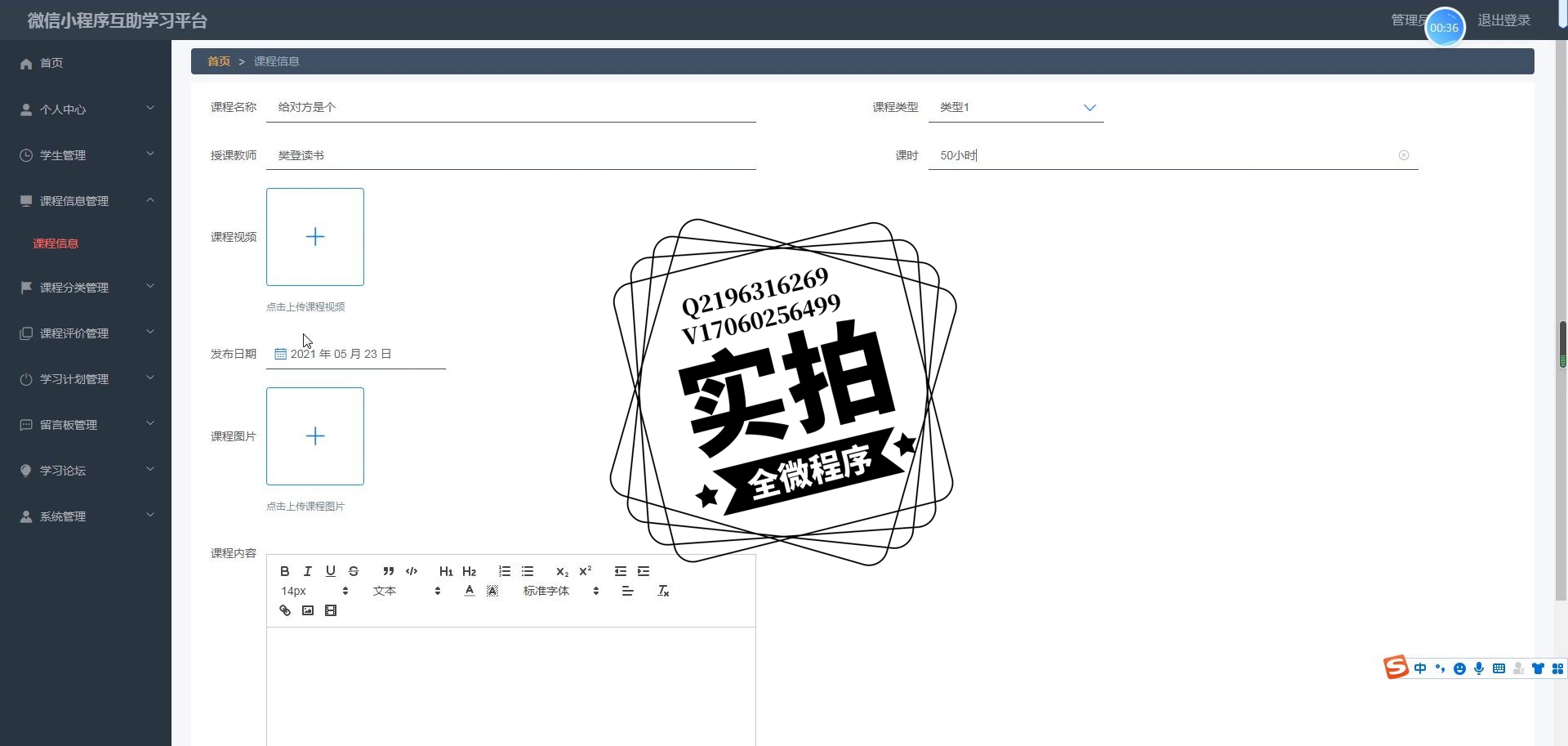The height and width of the screenshot is (746, 1568).
Task: Click the 课程名称 input field
Action: pos(511,107)
